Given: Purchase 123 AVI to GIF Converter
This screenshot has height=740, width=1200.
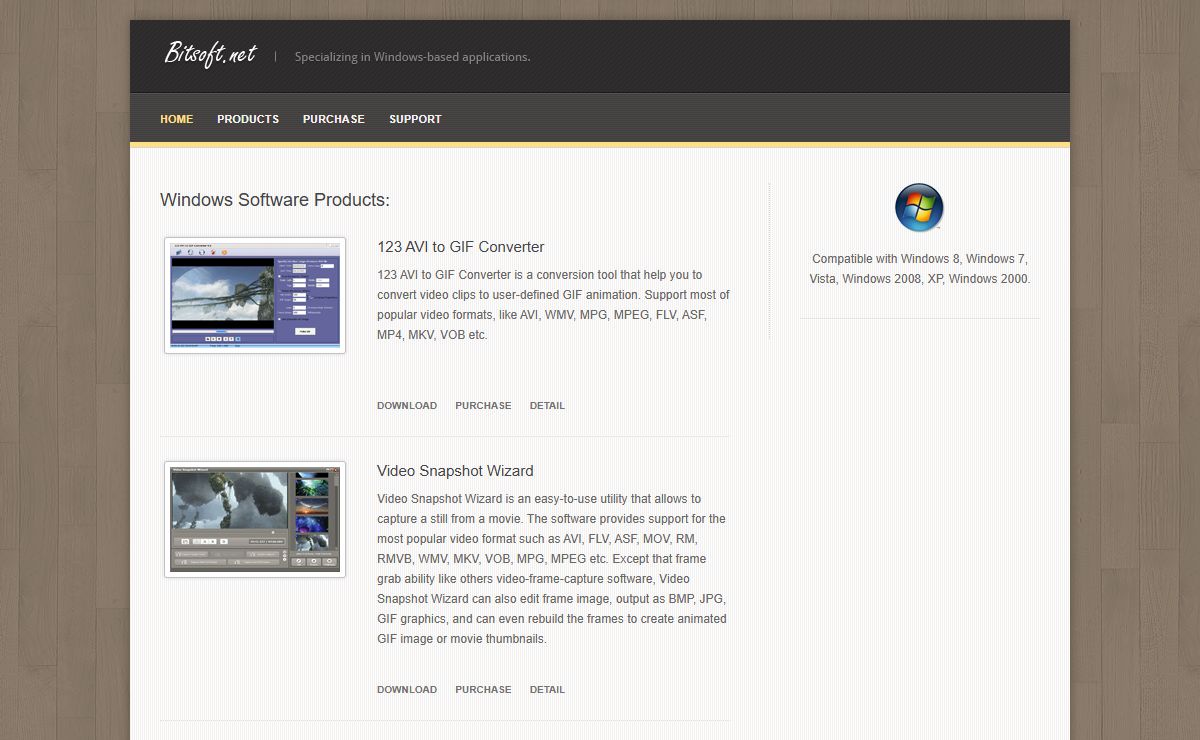Looking at the screenshot, I should coord(483,406).
